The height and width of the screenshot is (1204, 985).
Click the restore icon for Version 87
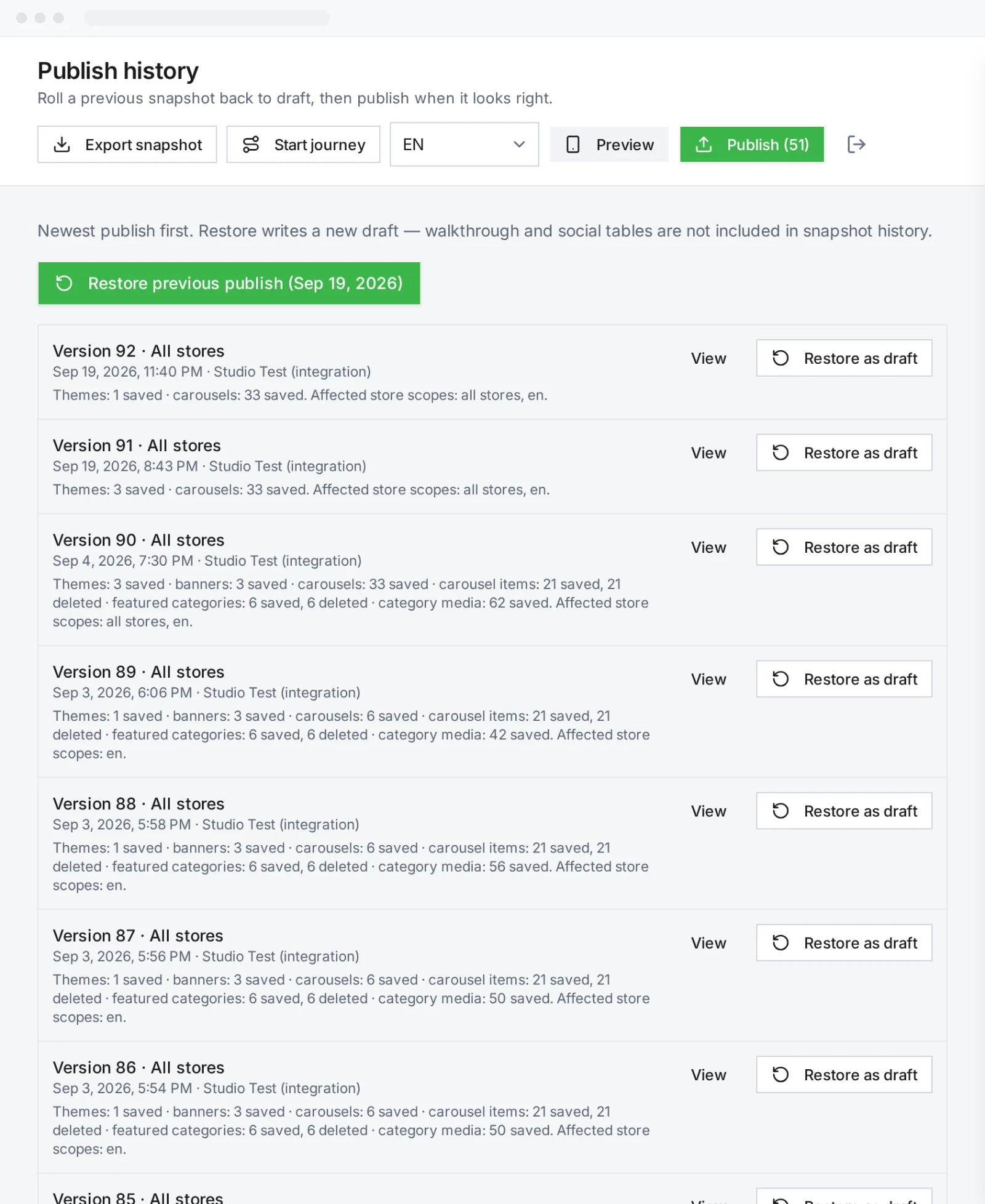[781, 942]
